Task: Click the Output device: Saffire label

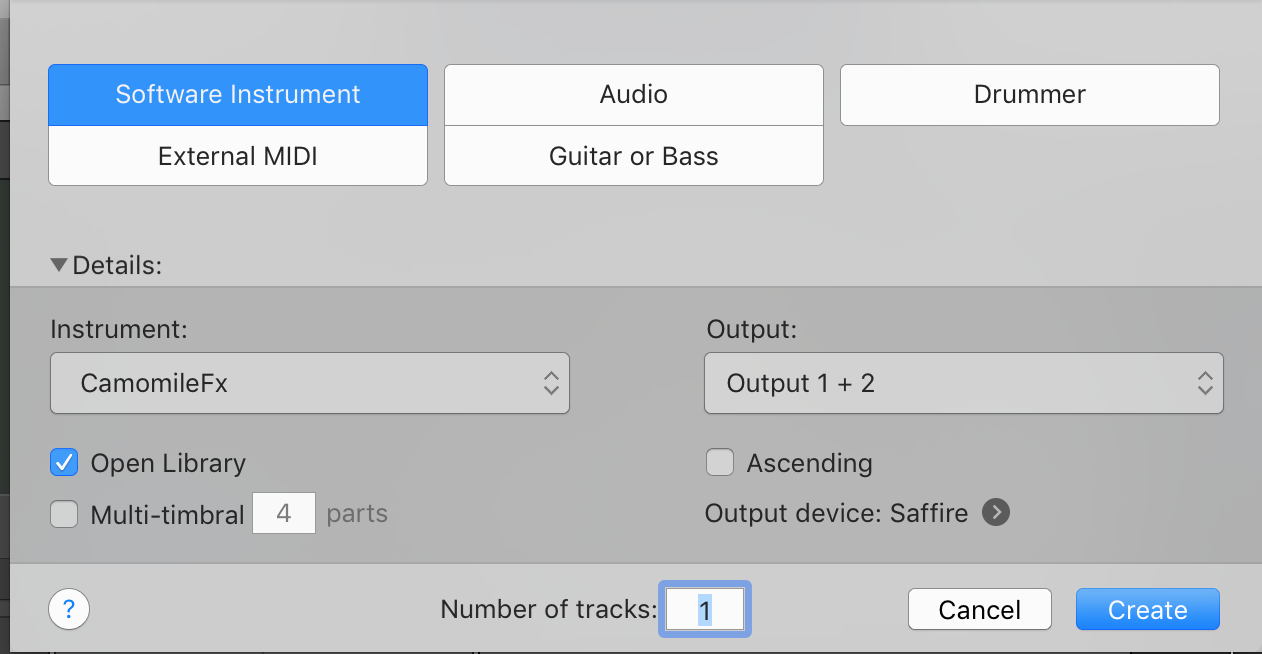Action: pyautogui.click(x=836, y=513)
